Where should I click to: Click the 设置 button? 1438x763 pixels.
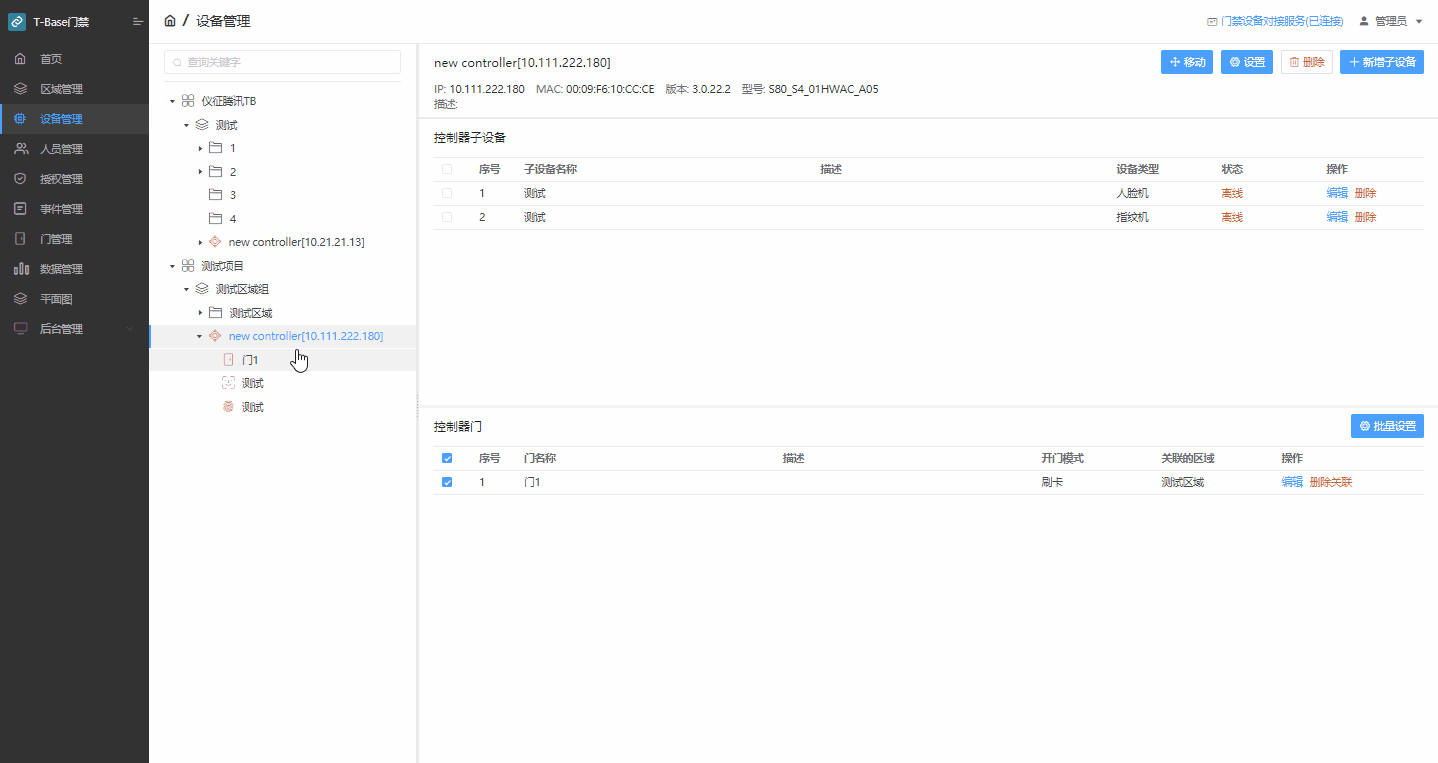1247,62
